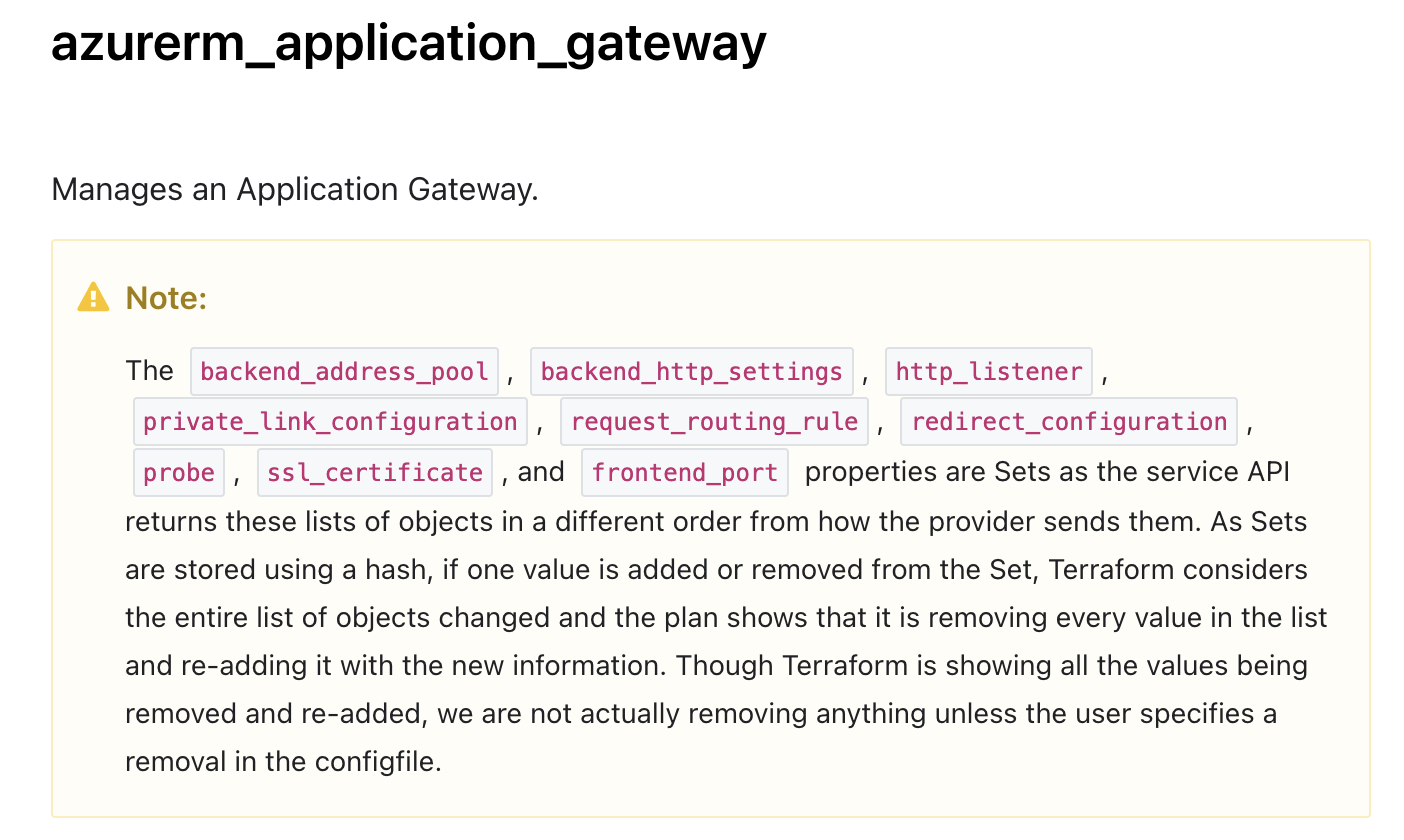The height and width of the screenshot is (840, 1404).
Task: Click the azurerm_application_gateway page heading
Action: coord(409,42)
